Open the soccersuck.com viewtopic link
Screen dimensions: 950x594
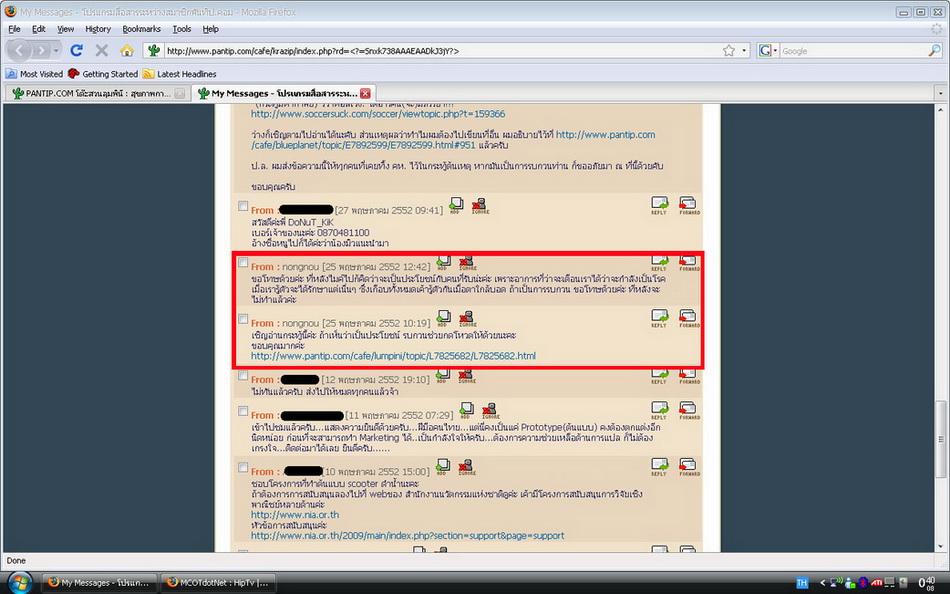[x=377, y=114]
